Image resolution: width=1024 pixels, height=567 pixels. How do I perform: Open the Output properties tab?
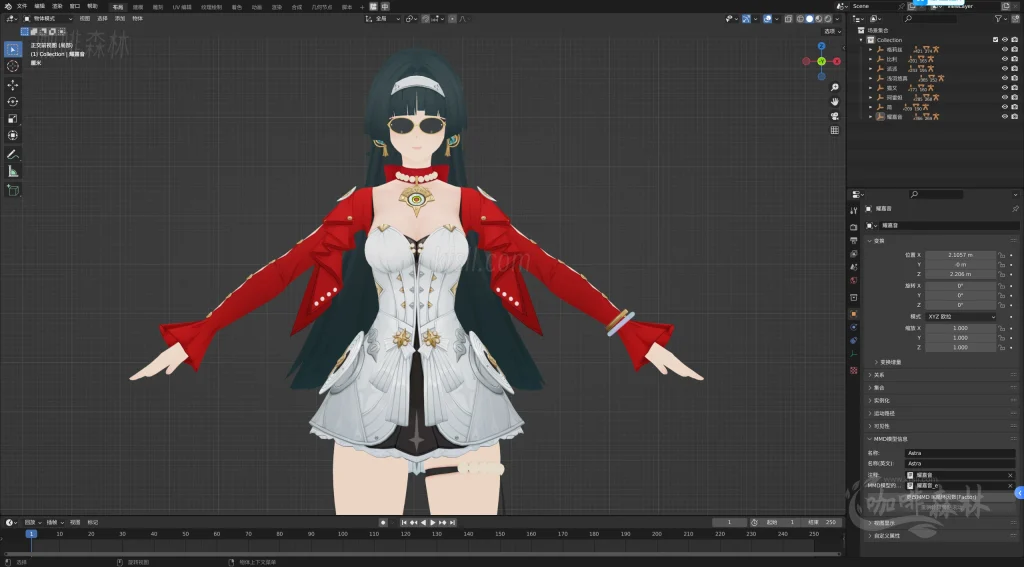[854, 240]
